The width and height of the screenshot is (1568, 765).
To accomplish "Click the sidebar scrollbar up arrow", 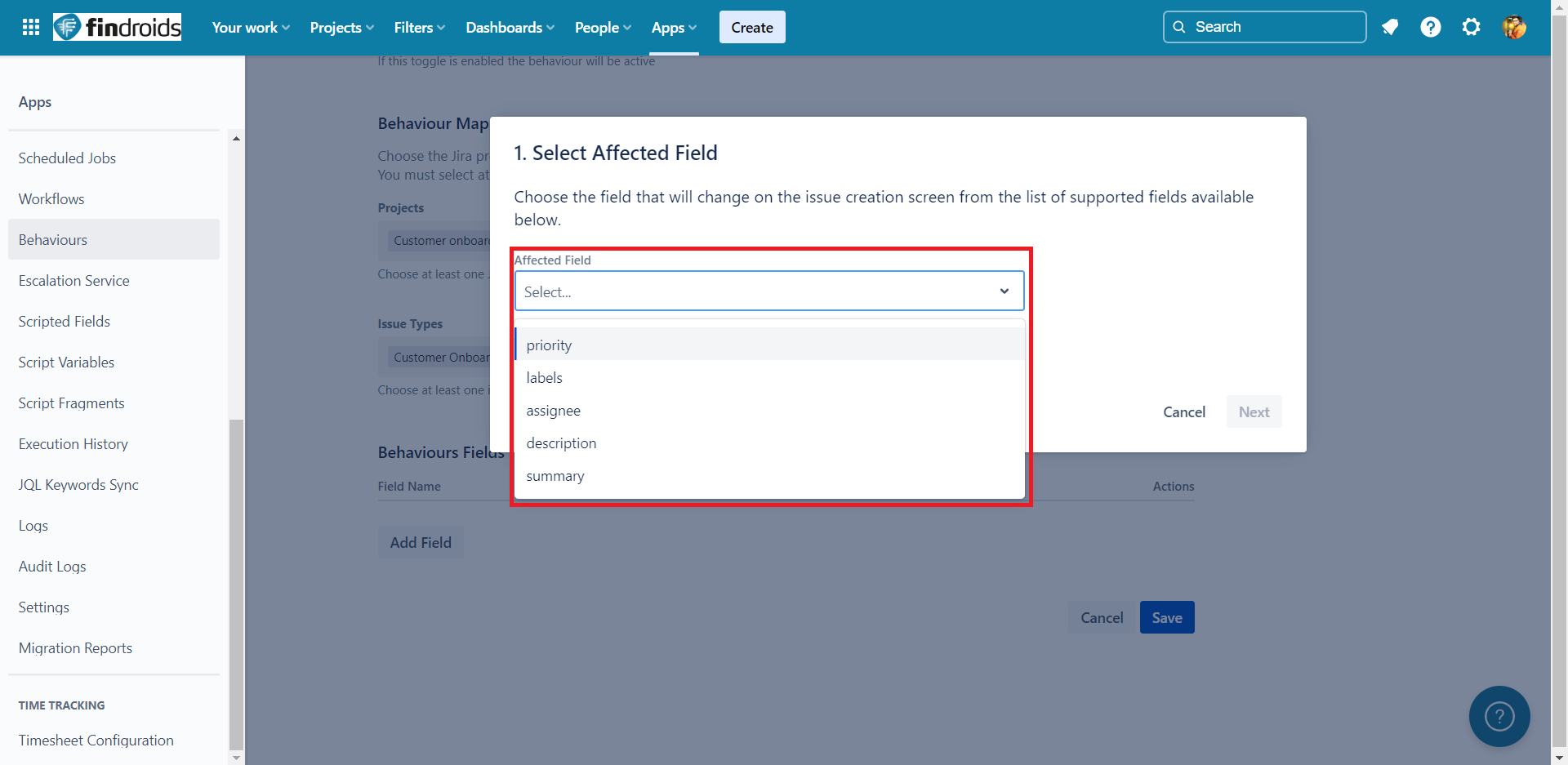I will pyautogui.click(x=236, y=138).
